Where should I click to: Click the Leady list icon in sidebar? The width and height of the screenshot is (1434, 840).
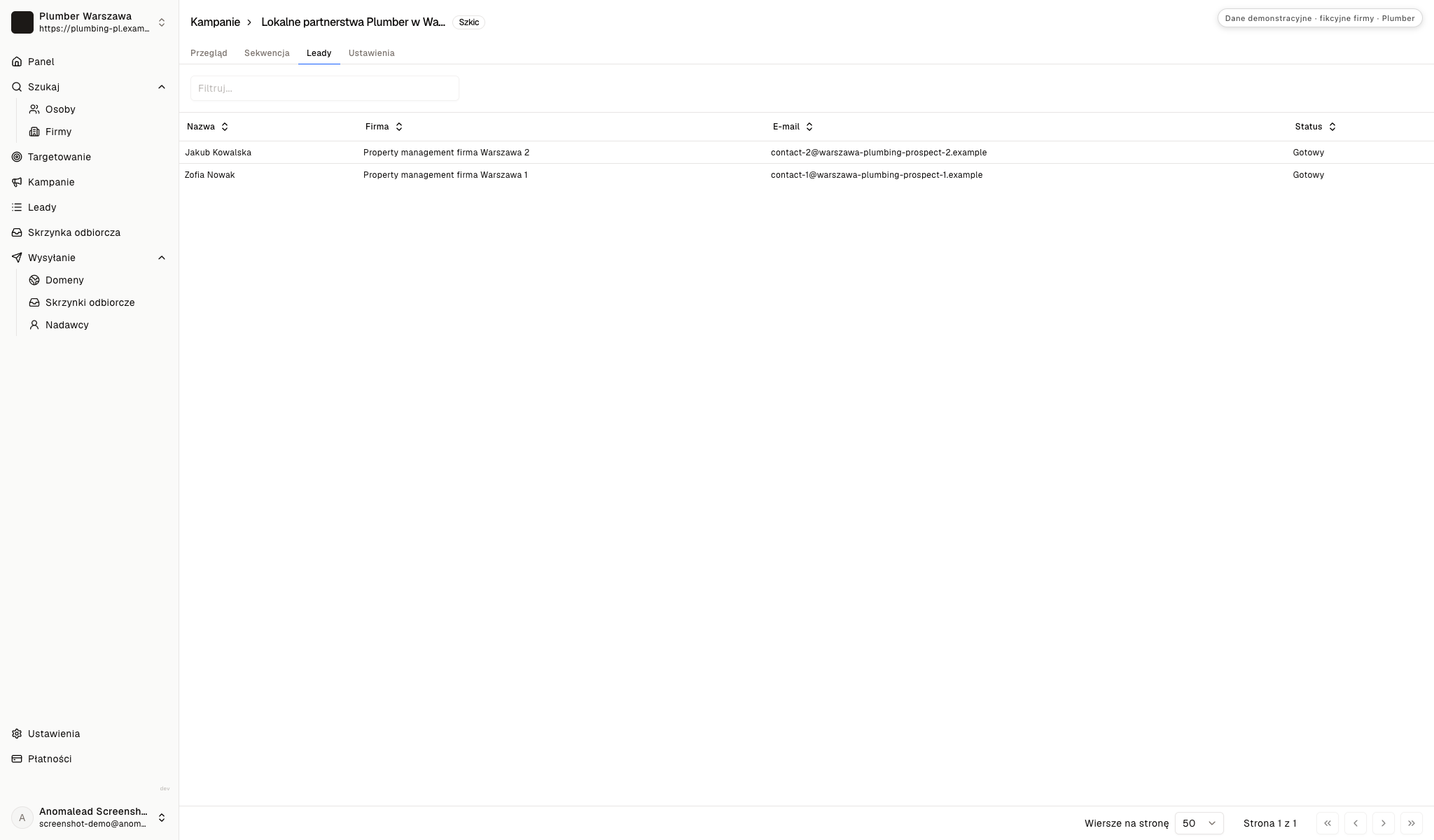(17, 207)
